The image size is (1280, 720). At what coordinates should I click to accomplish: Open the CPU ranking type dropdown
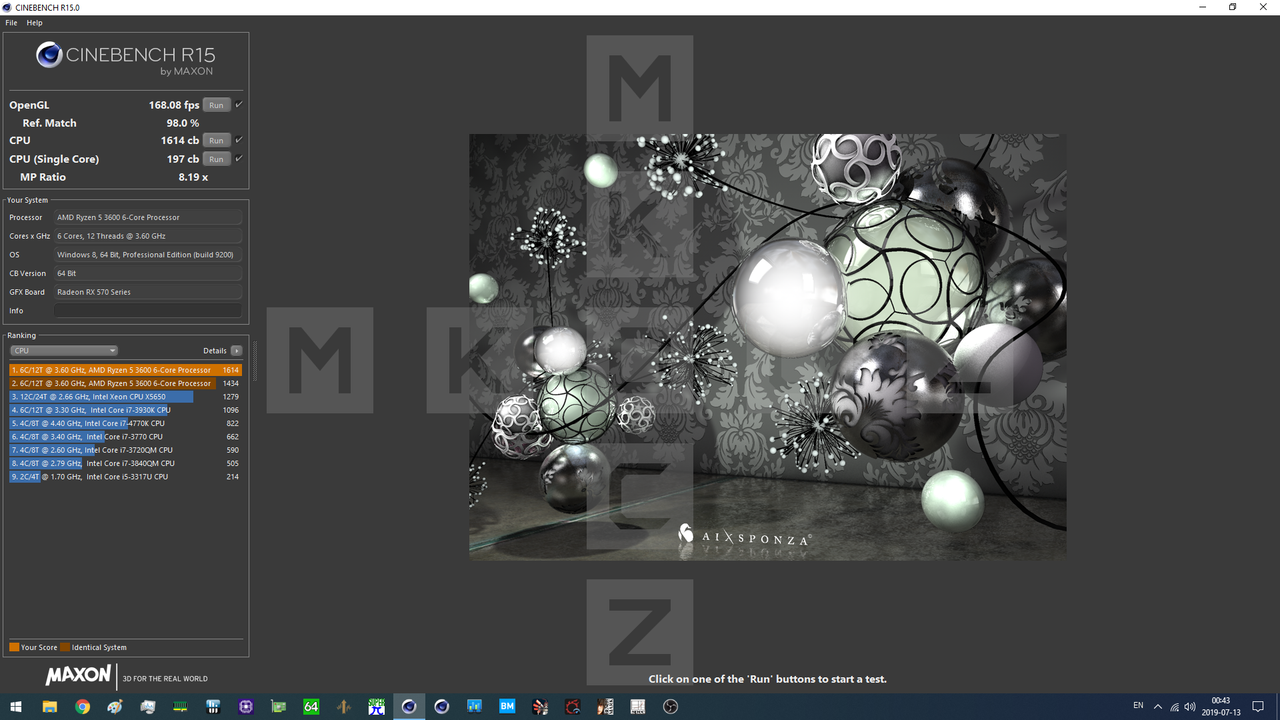(x=64, y=351)
